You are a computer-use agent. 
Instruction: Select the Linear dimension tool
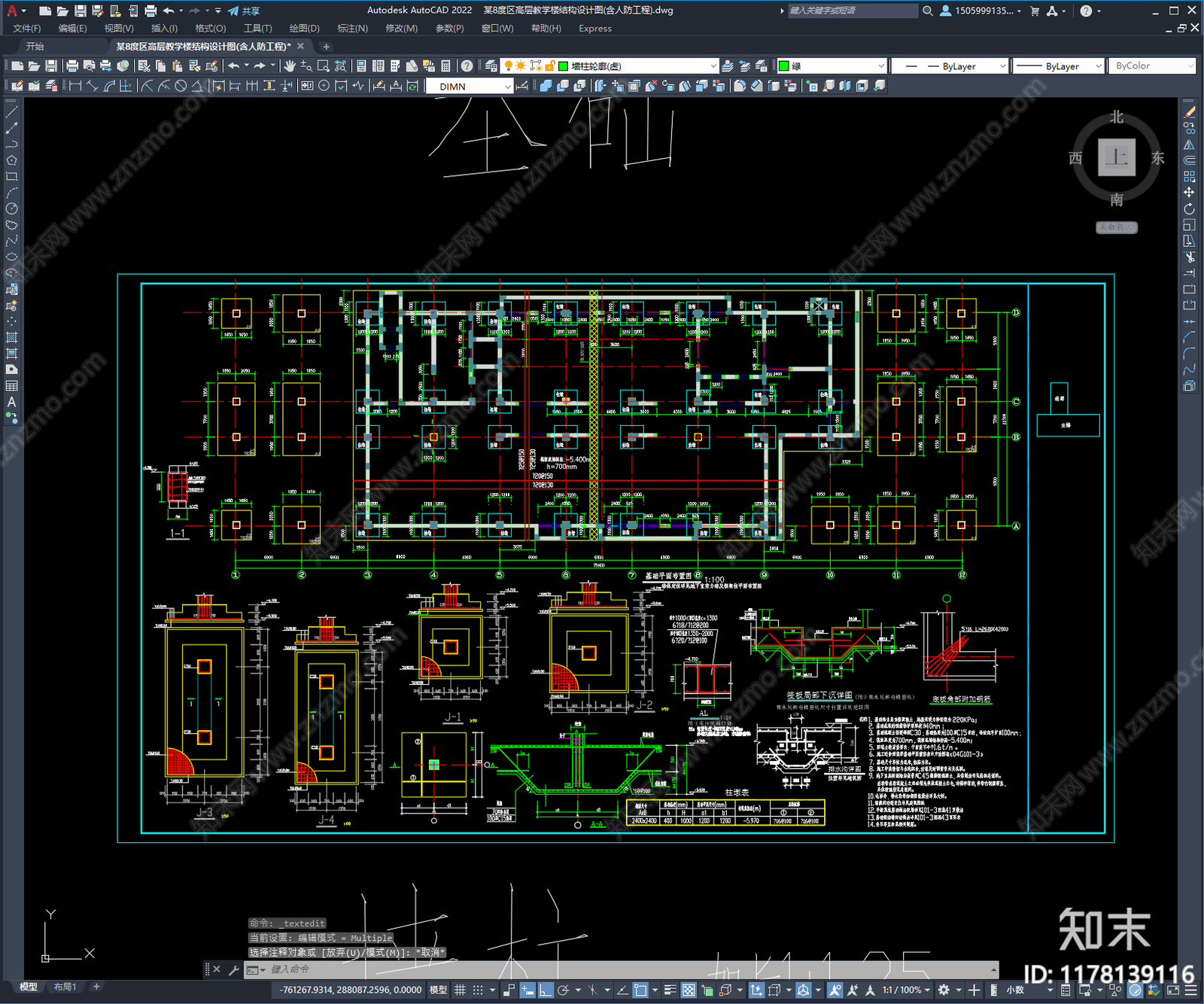point(75,86)
